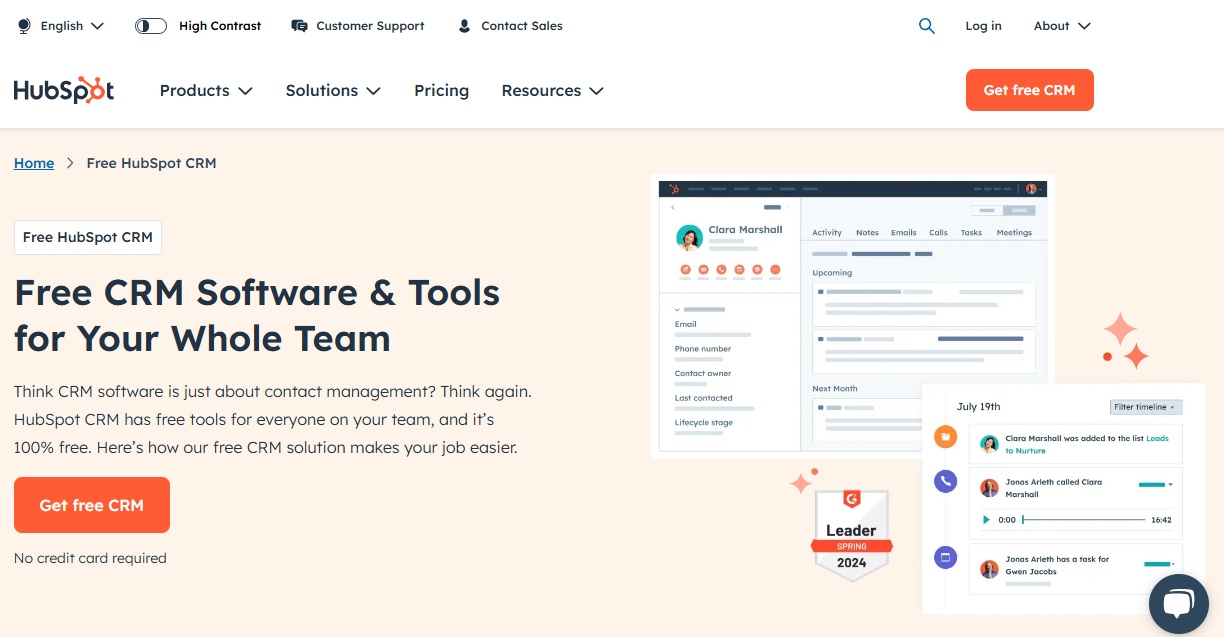Click the 'Lifecycle stage' field label
Image resolution: width=1224 pixels, height=637 pixels.
tap(704, 423)
